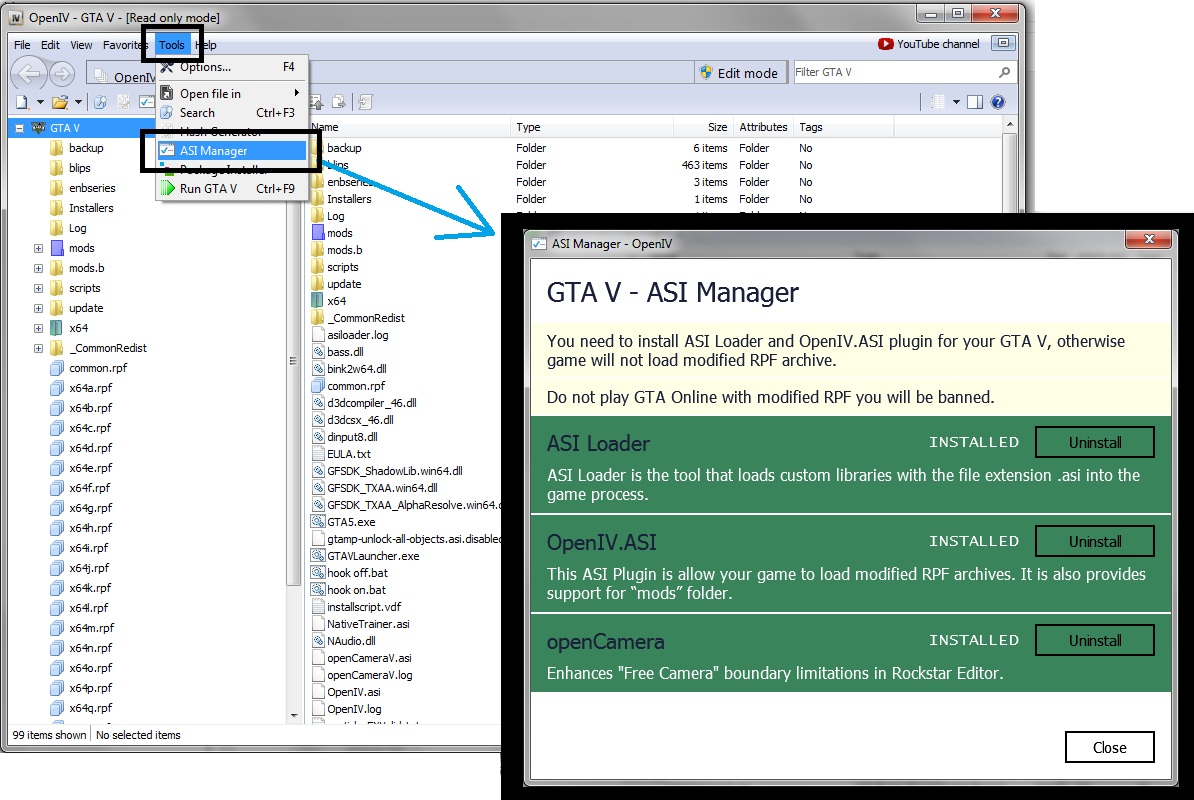Image resolution: width=1194 pixels, height=800 pixels.
Task: Click the file list scrollbar up arrow
Action: coord(1010,125)
